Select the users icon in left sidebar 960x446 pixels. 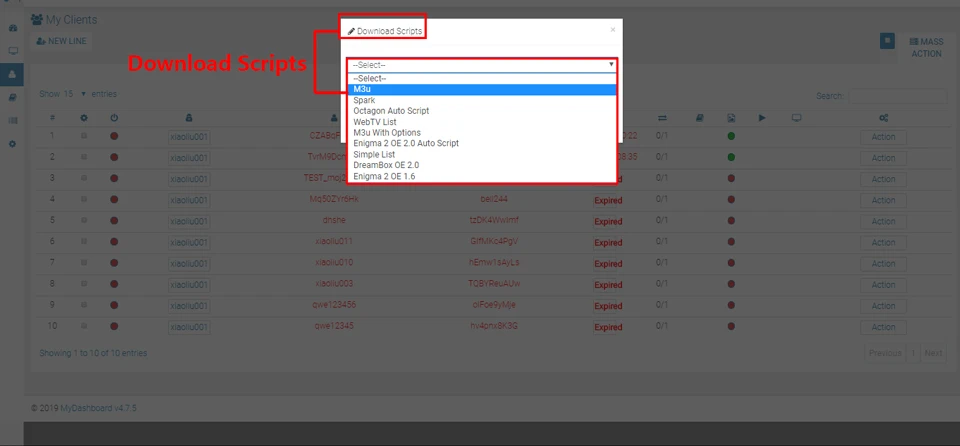click(12, 74)
